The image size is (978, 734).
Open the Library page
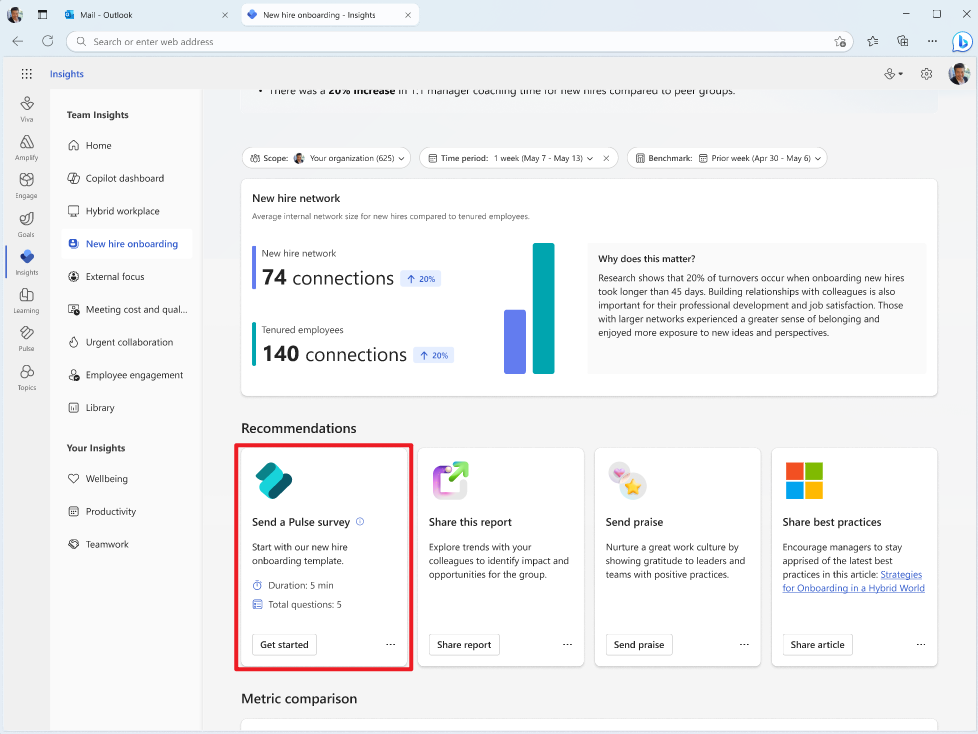click(x=127, y=408)
